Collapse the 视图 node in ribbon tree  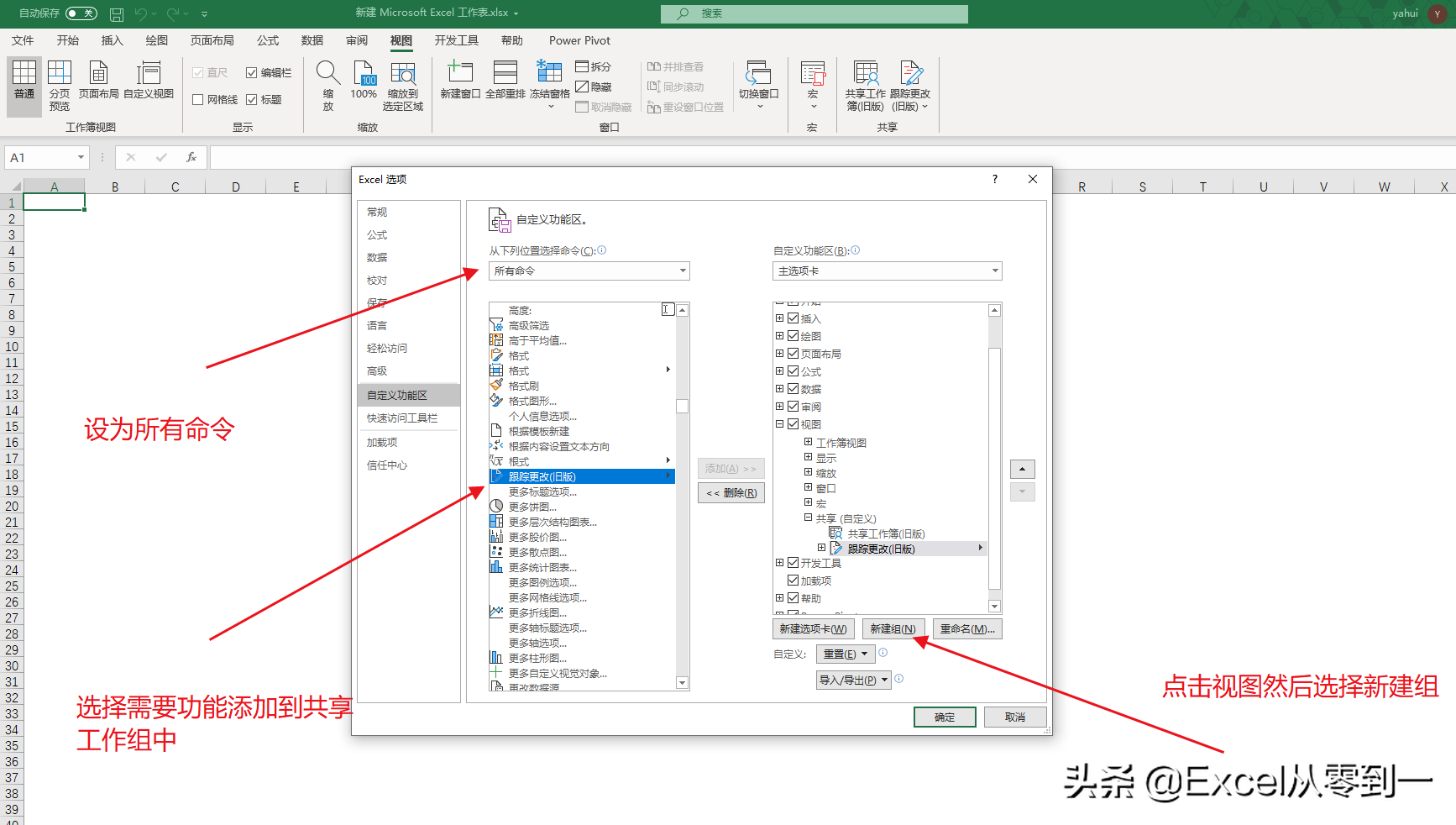[x=779, y=424]
